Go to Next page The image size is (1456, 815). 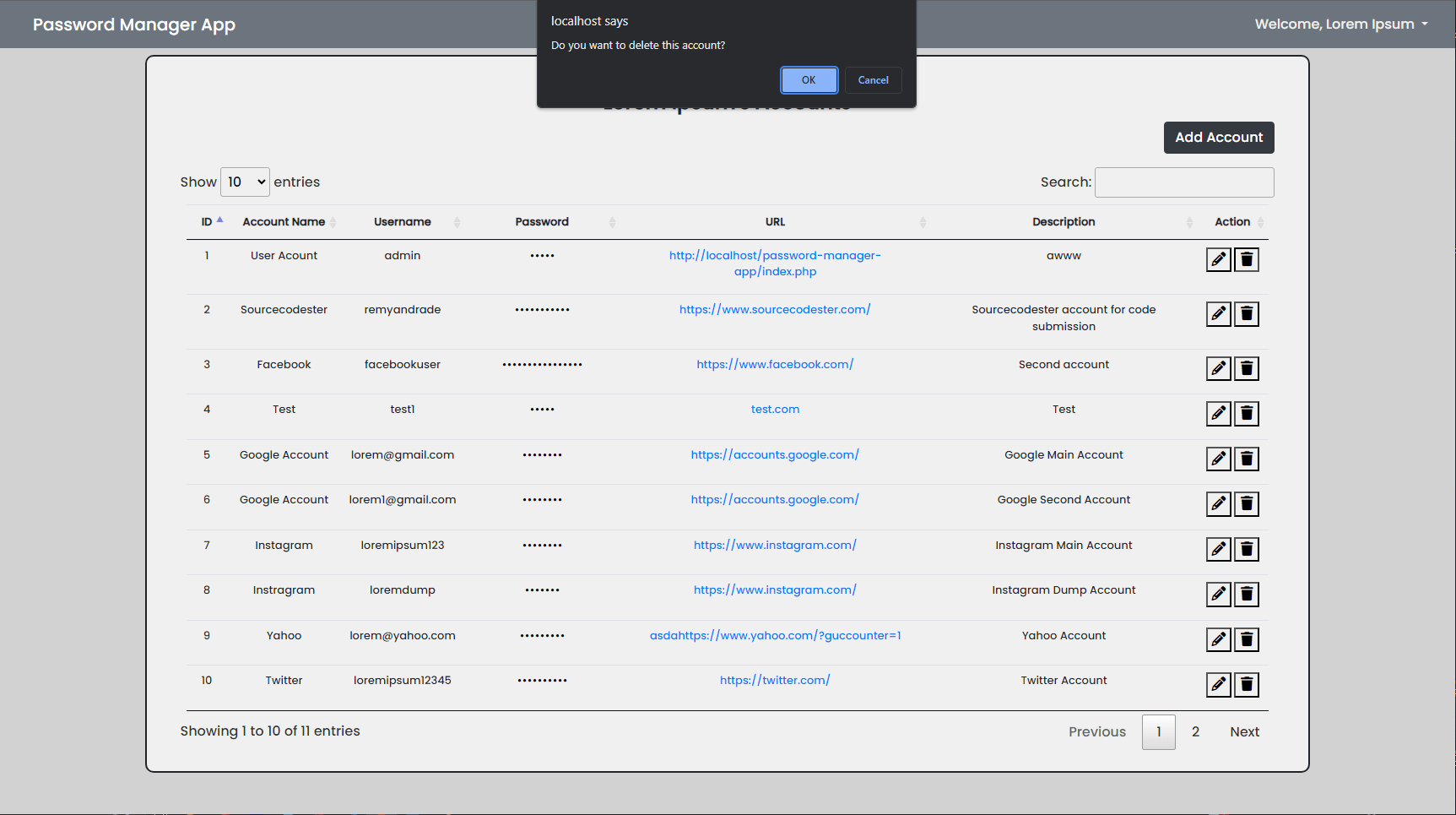(x=1244, y=732)
